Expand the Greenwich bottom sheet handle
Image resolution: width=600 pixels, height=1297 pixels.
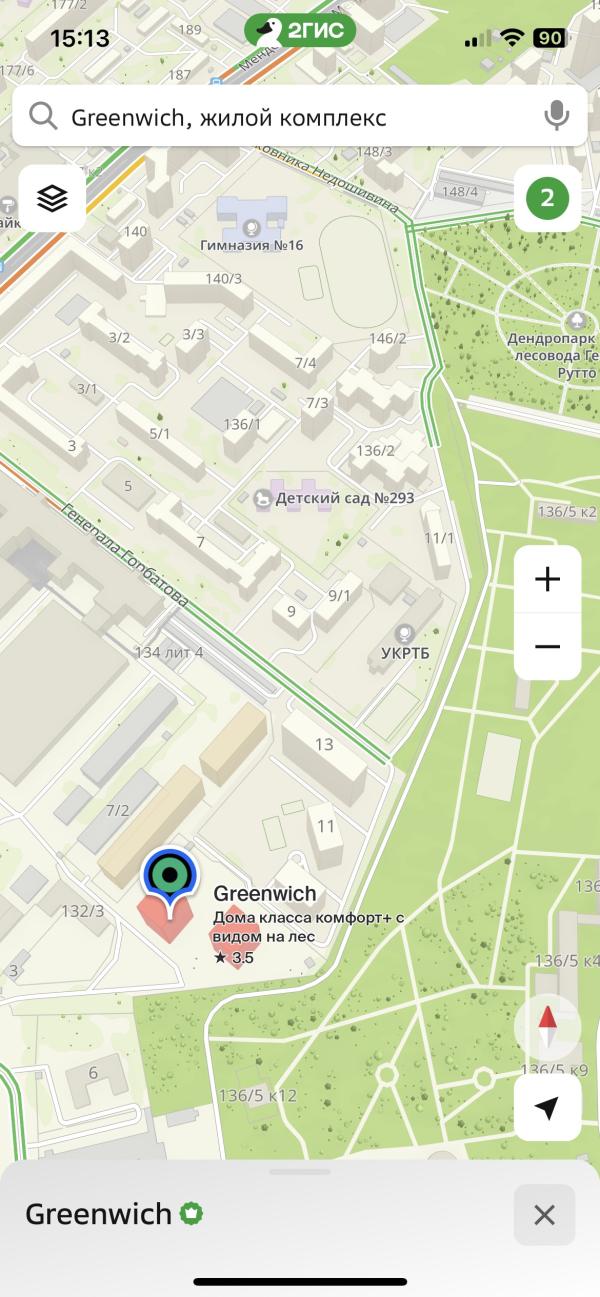click(300, 1172)
